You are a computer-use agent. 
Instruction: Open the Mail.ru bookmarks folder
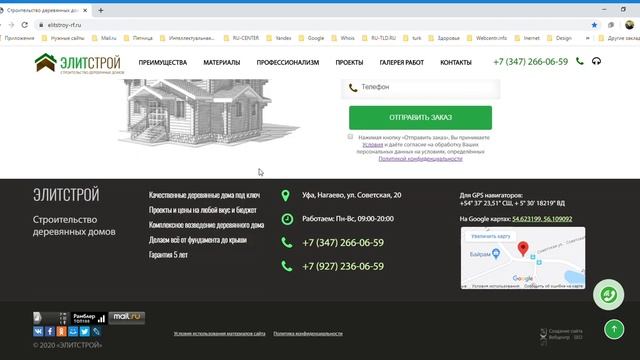pos(104,38)
